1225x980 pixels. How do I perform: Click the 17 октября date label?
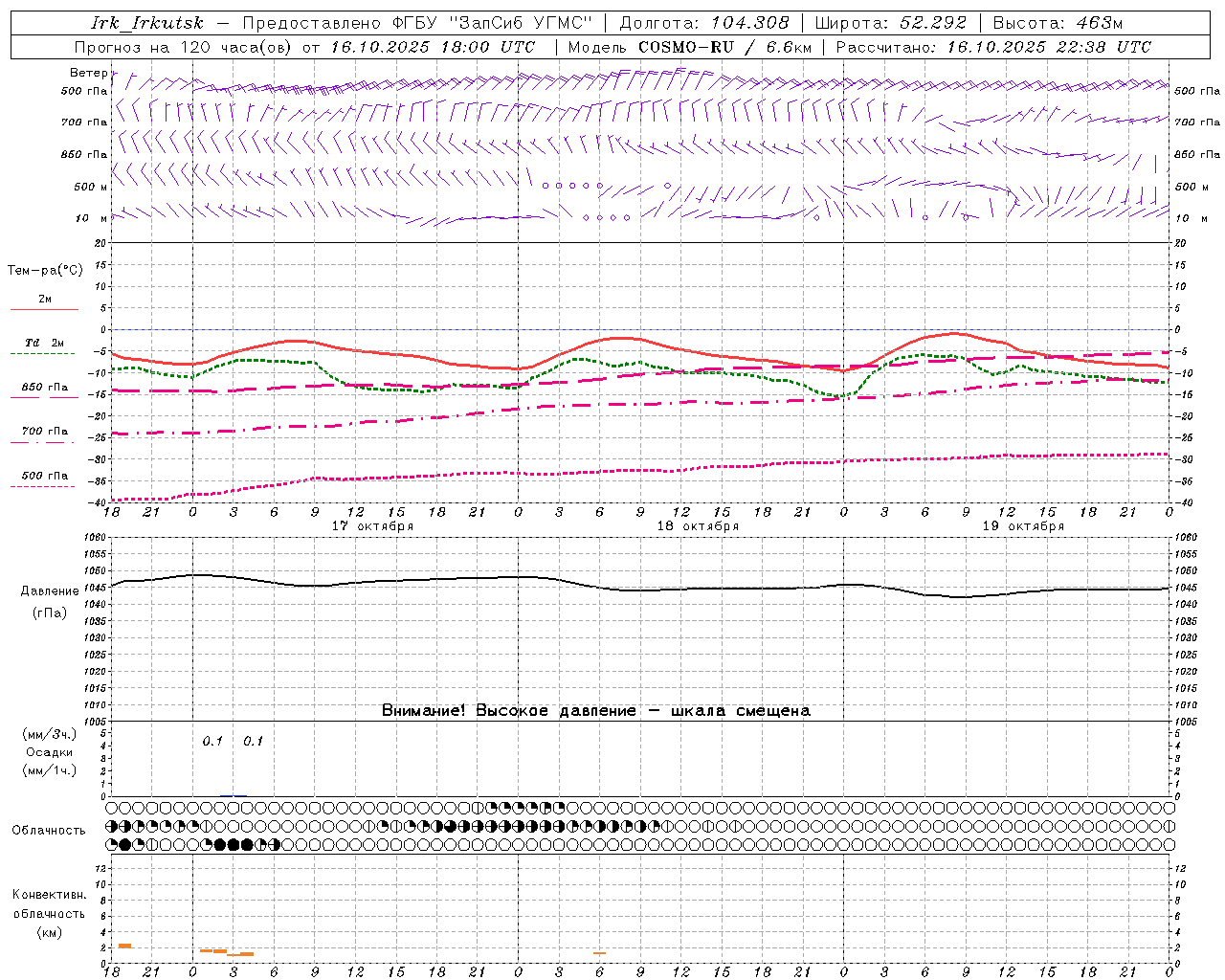pyautogui.click(x=372, y=526)
